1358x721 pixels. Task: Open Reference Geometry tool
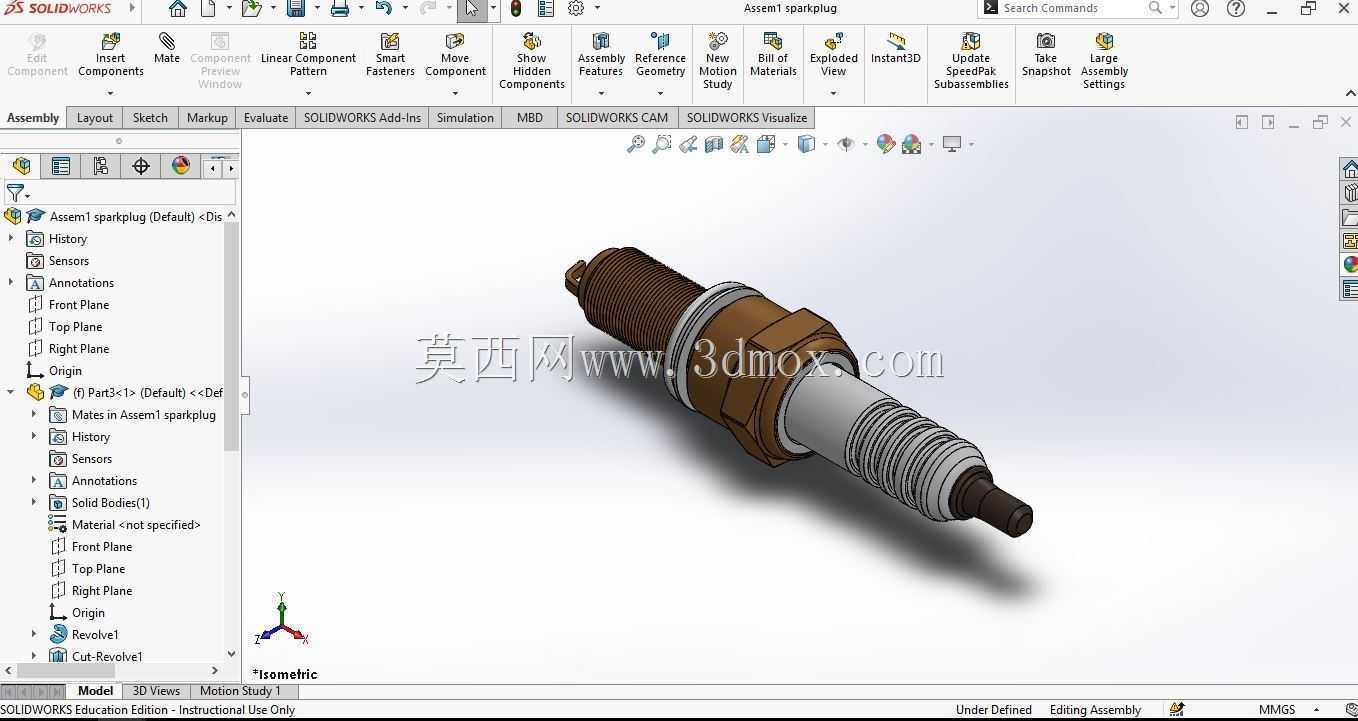tap(660, 55)
